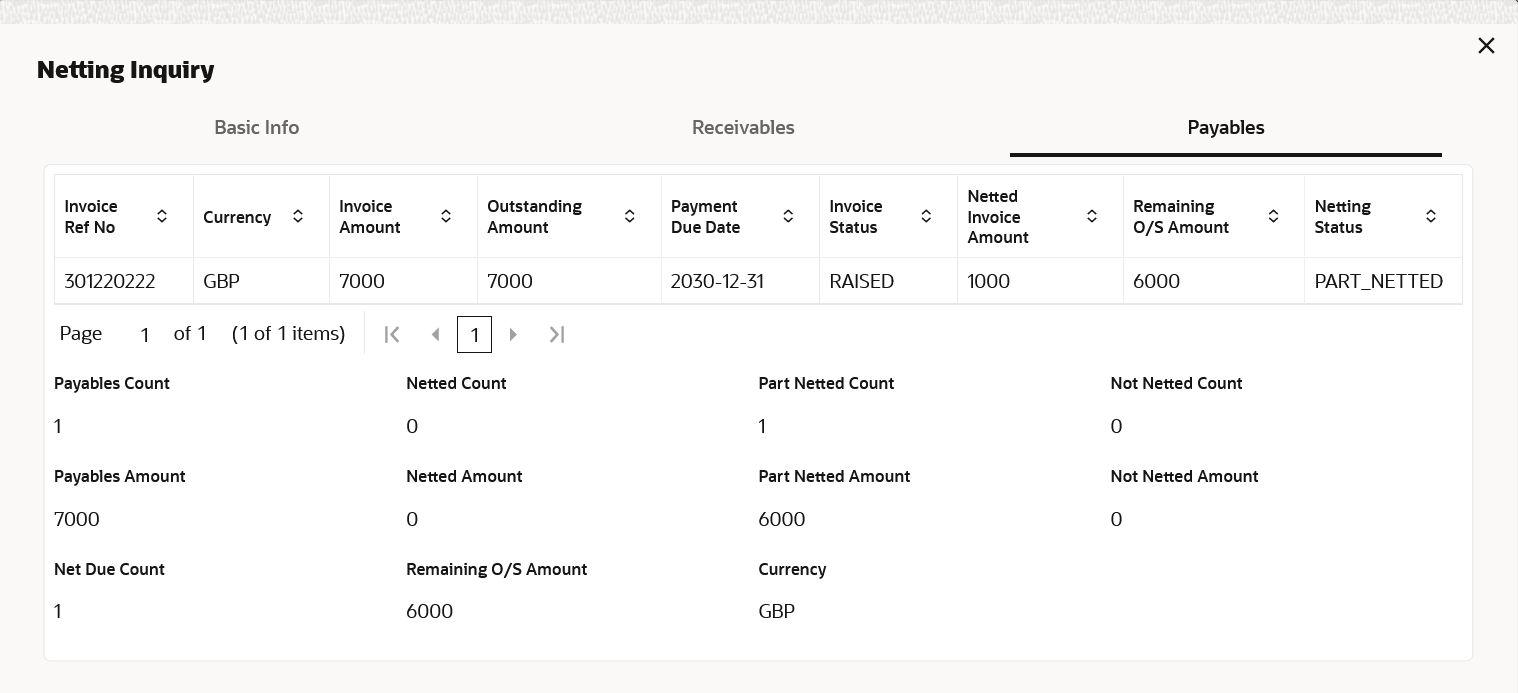1518x693 pixels.
Task: Sort by Invoice Amount column
Action: click(x=446, y=216)
